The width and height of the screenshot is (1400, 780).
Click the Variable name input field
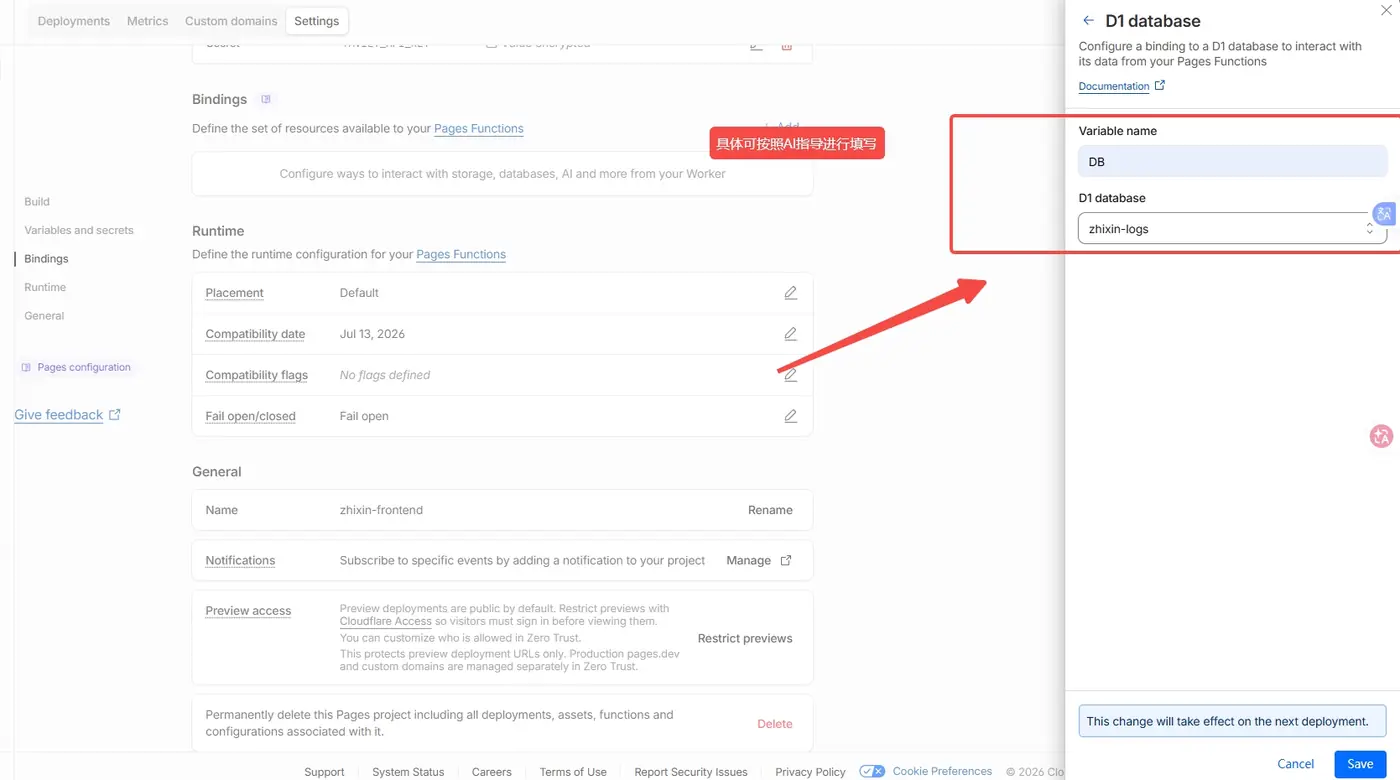pyautogui.click(x=1232, y=162)
